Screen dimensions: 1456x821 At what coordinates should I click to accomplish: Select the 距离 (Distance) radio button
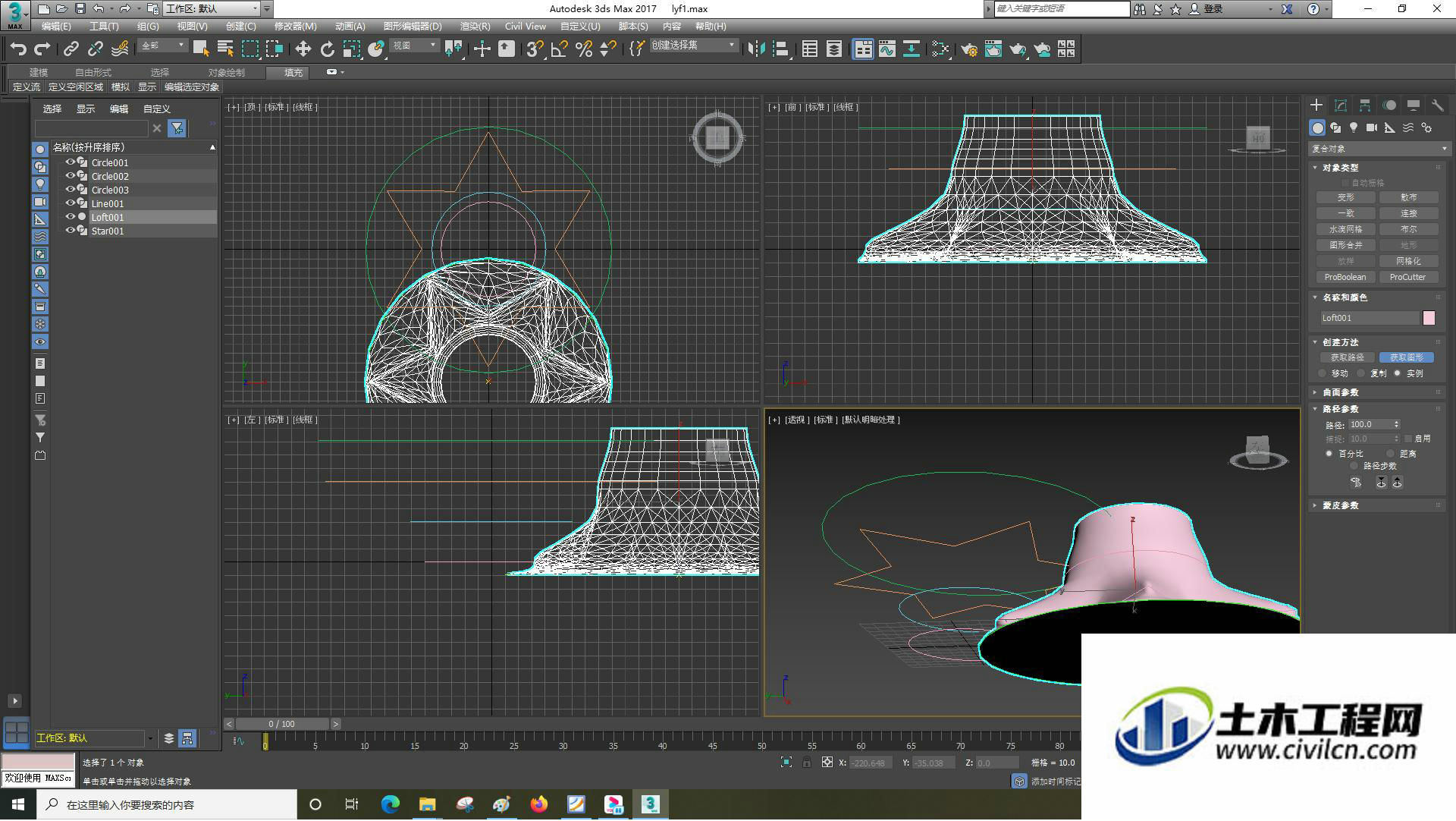pyautogui.click(x=1390, y=454)
